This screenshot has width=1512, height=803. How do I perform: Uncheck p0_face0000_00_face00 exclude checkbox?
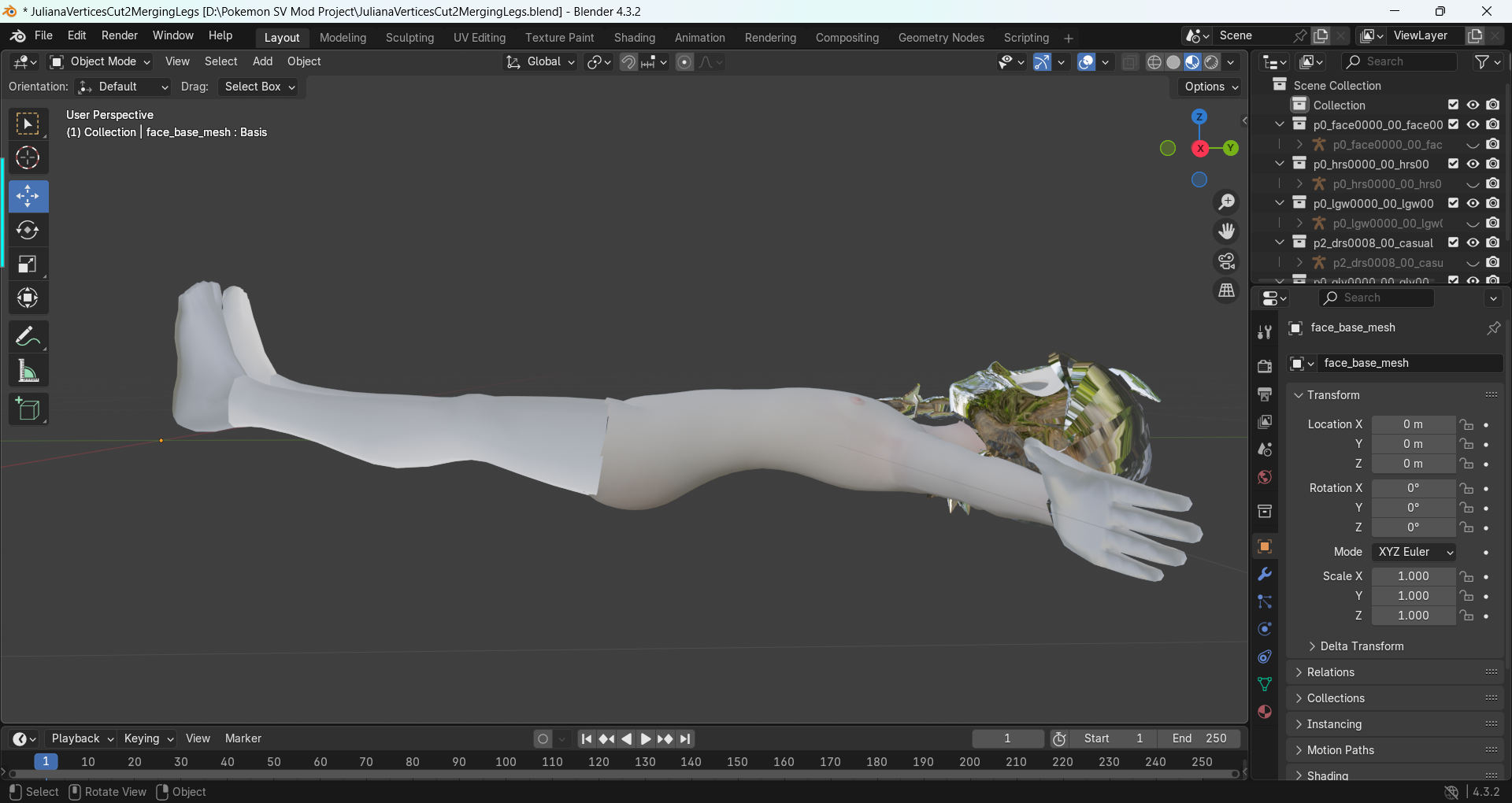point(1454,124)
